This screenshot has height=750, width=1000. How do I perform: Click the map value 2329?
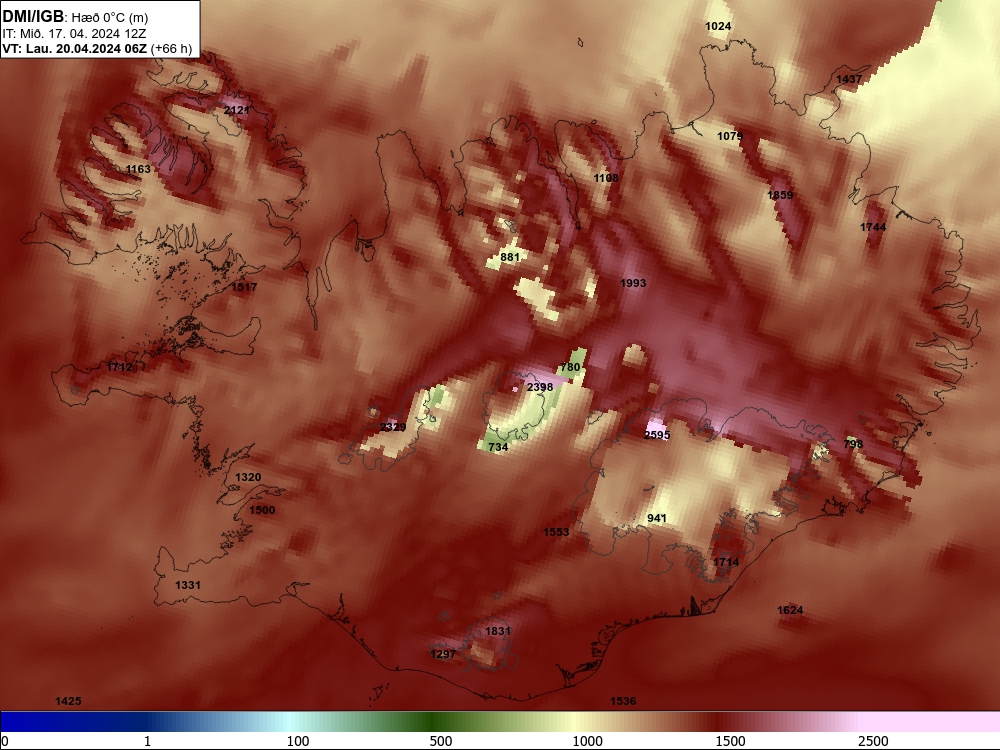pos(393,427)
